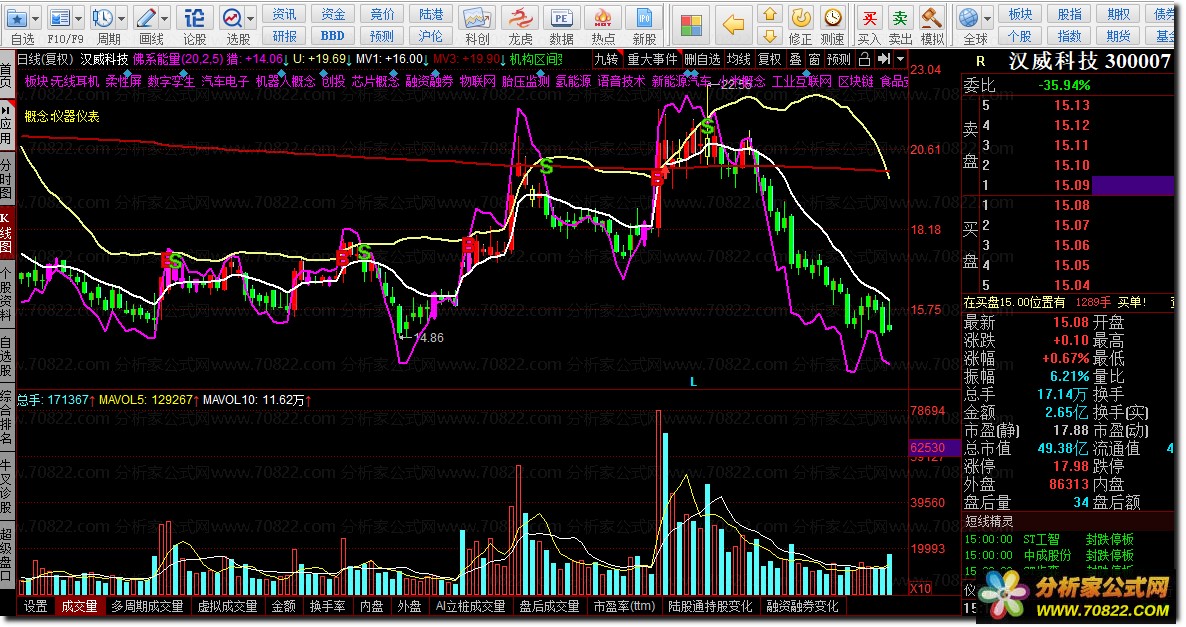Click the yellow back arrow icon
The width and height of the screenshot is (1186, 627).
[733, 25]
